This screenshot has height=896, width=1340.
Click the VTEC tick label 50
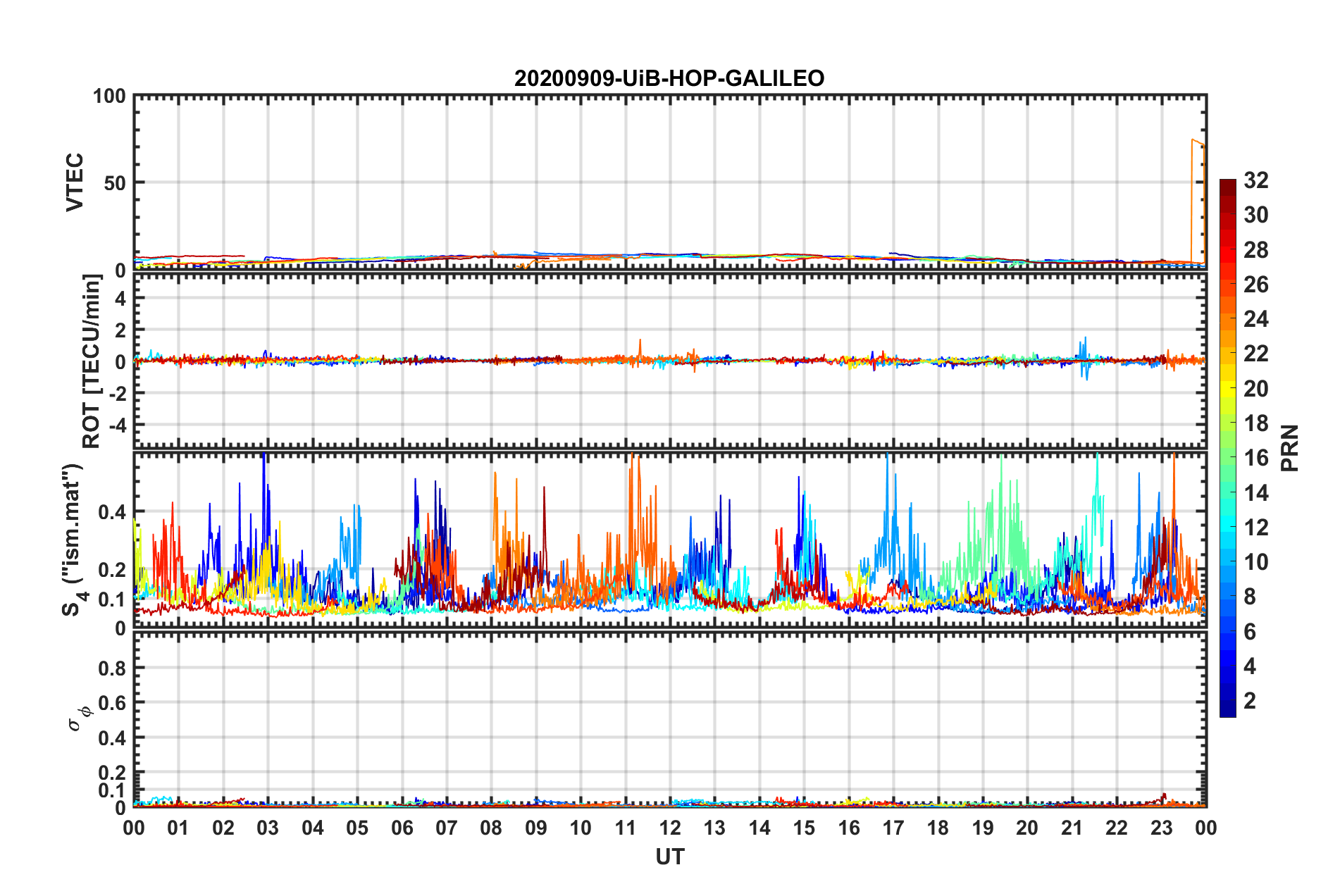pyautogui.click(x=115, y=183)
